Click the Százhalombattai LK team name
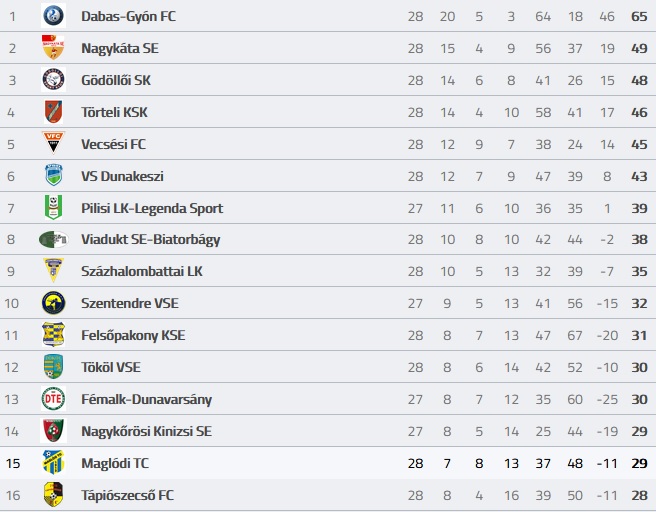Screen dimensions: 656x512 pyautogui.click(x=142, y=271)
